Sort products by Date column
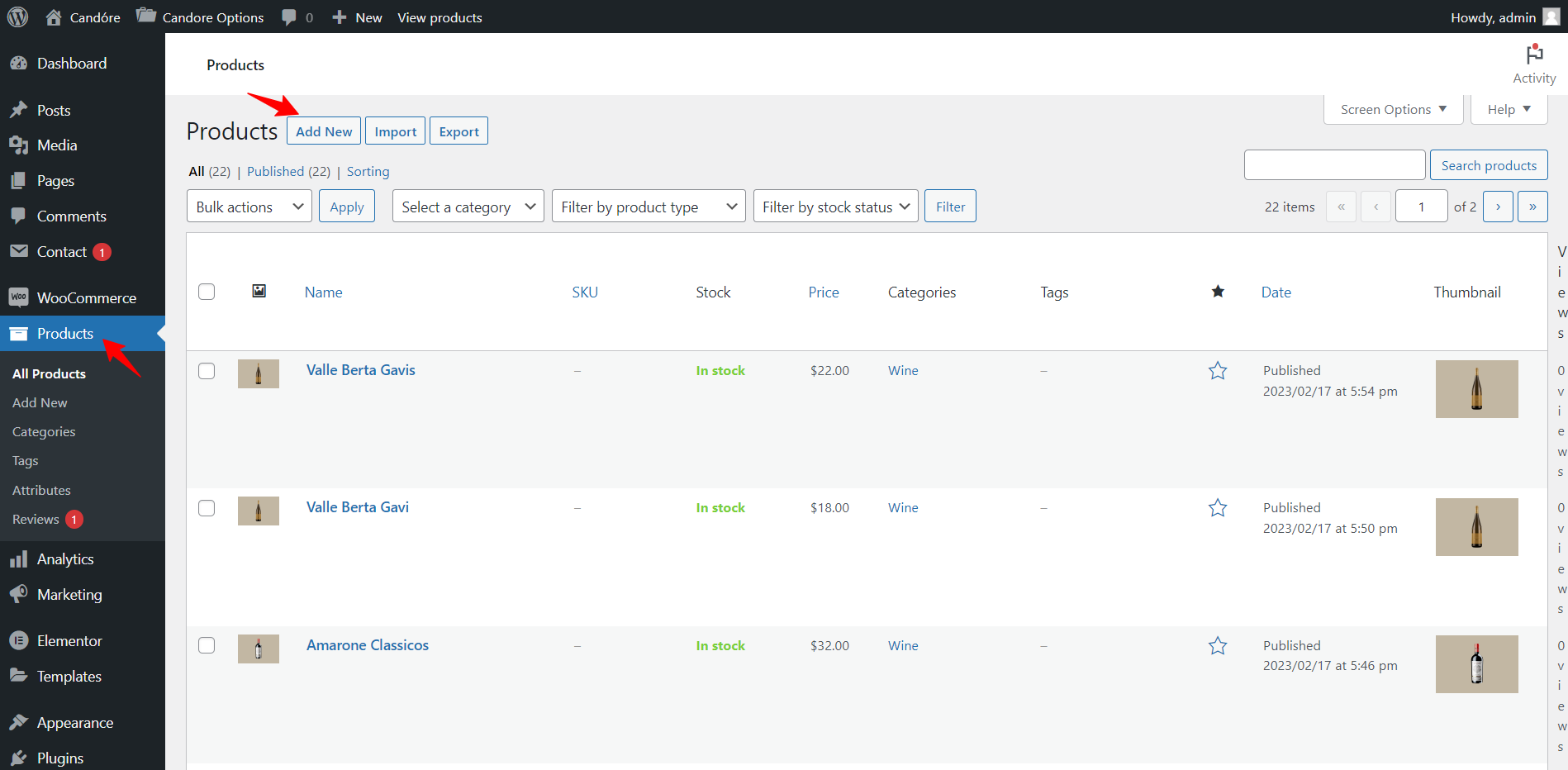Image resolution: width=1568 pixels, height=770 pixels. (x=1276, y=292)
